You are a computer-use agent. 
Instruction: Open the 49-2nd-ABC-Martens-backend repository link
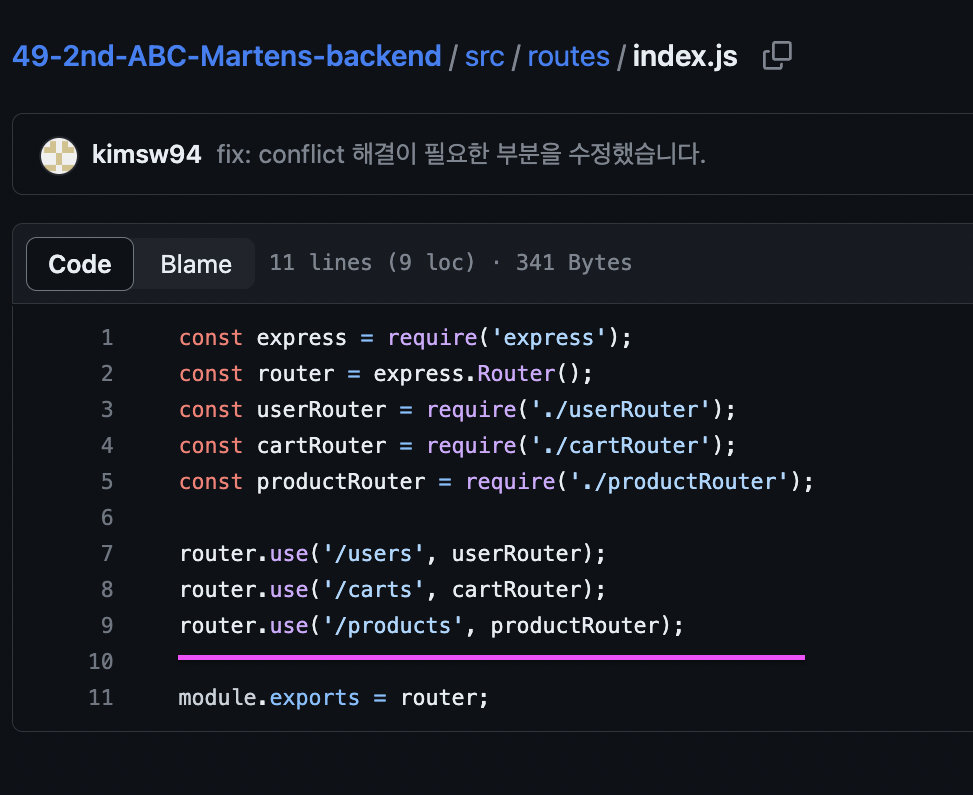click(x=226, y=56)
